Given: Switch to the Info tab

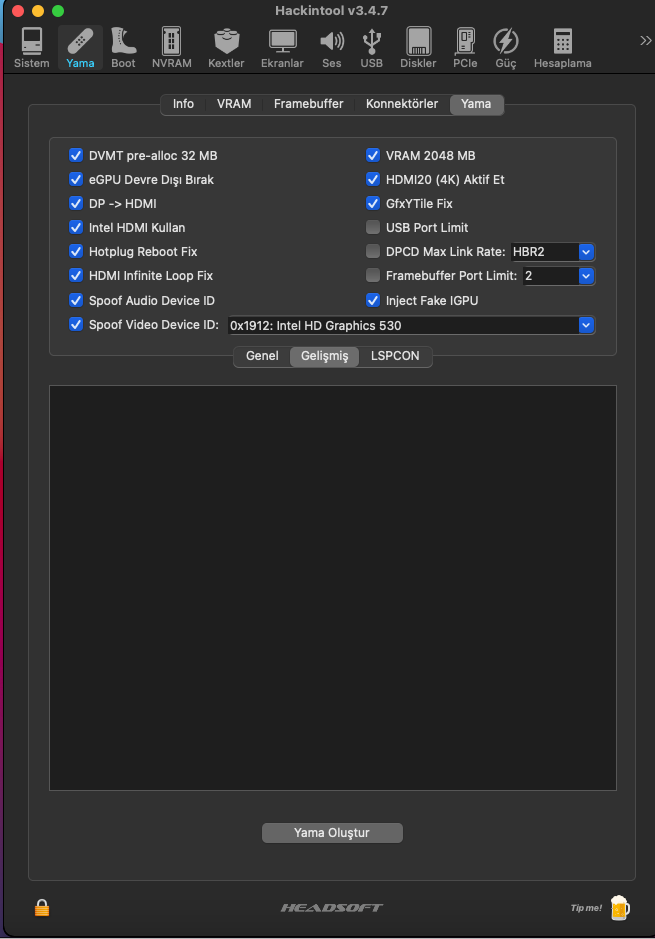Looking at the screenshot, I should click(183, 104).
